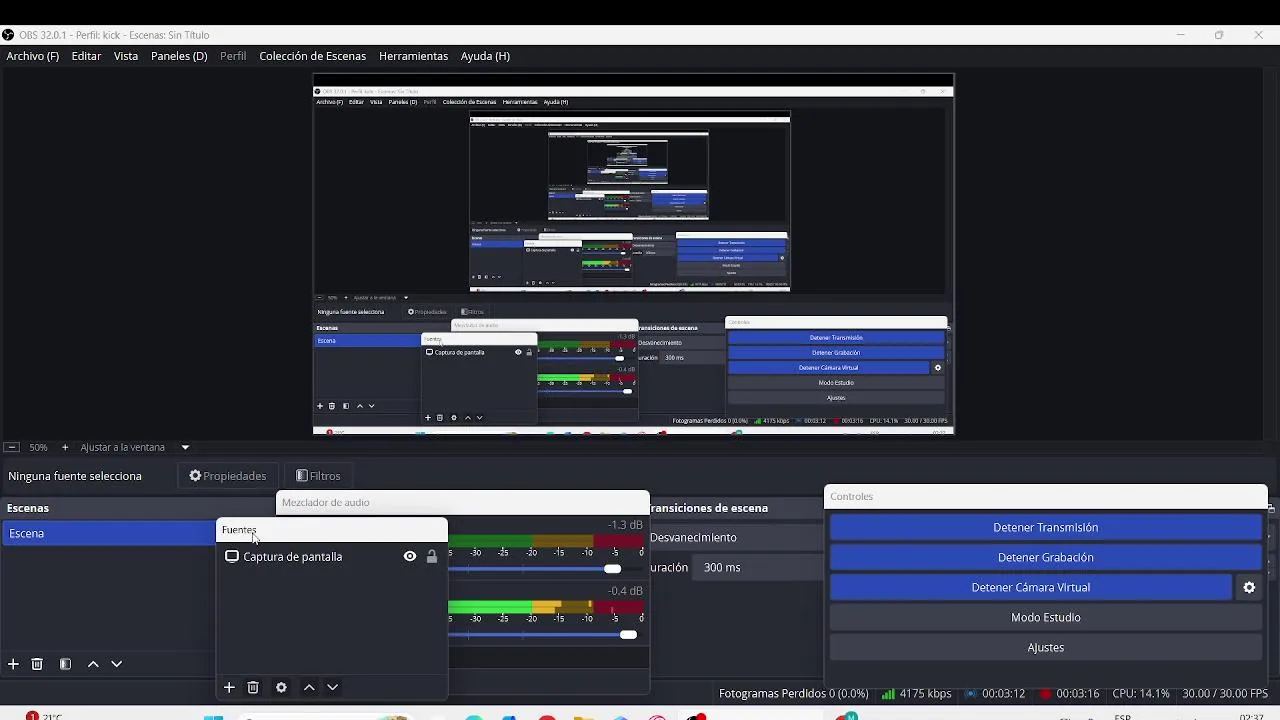Image resolution: width=1280 pixels, height=720 pixels.
Task: Move the scene up with the Escenas up arrow
Action: coord(93,664)
